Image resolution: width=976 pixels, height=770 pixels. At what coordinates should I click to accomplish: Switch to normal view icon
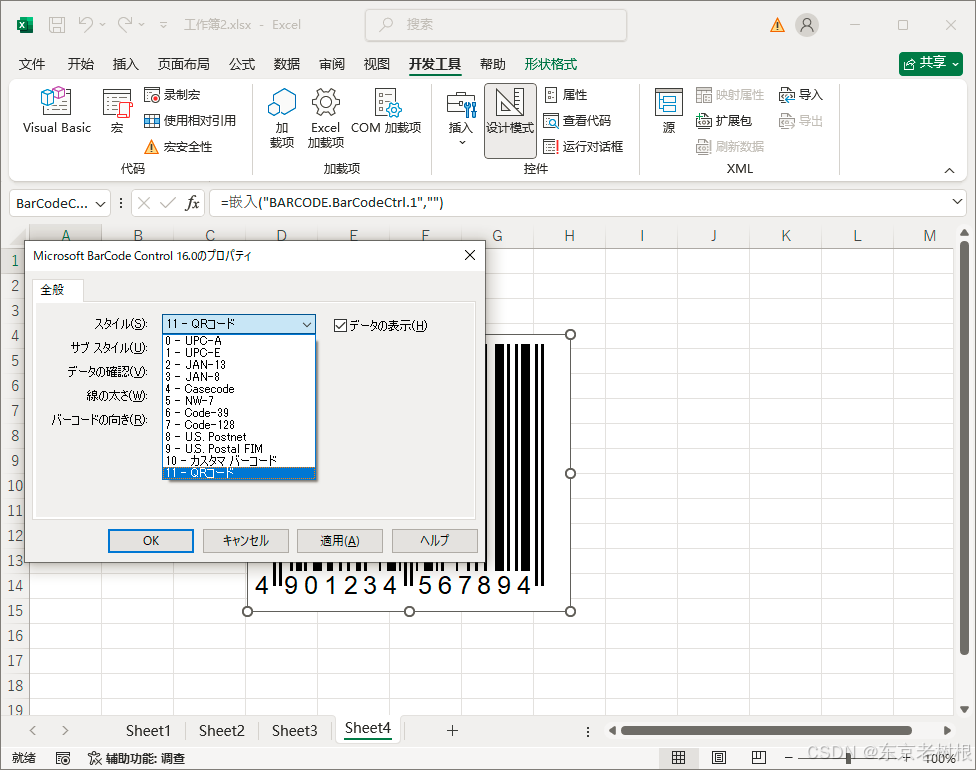pyautogui.click(x=678, y=758)
